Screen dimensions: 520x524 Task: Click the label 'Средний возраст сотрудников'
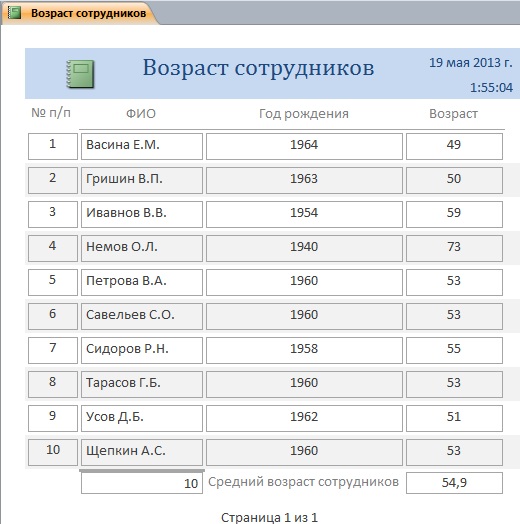tap(303, 482)
